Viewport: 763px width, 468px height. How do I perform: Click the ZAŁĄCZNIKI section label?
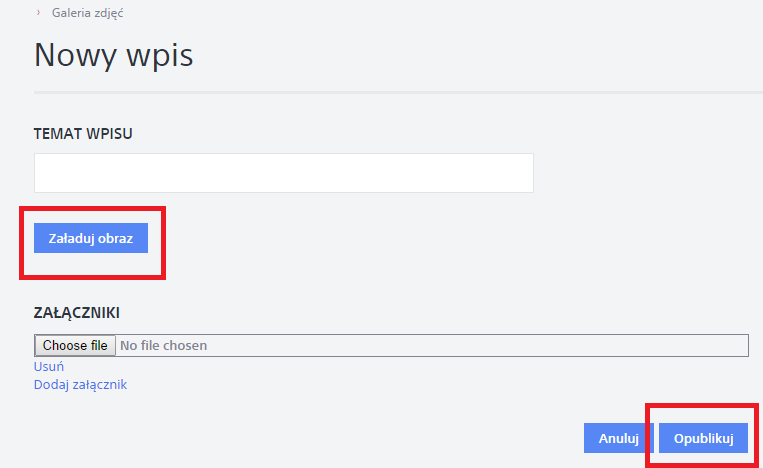84,313
